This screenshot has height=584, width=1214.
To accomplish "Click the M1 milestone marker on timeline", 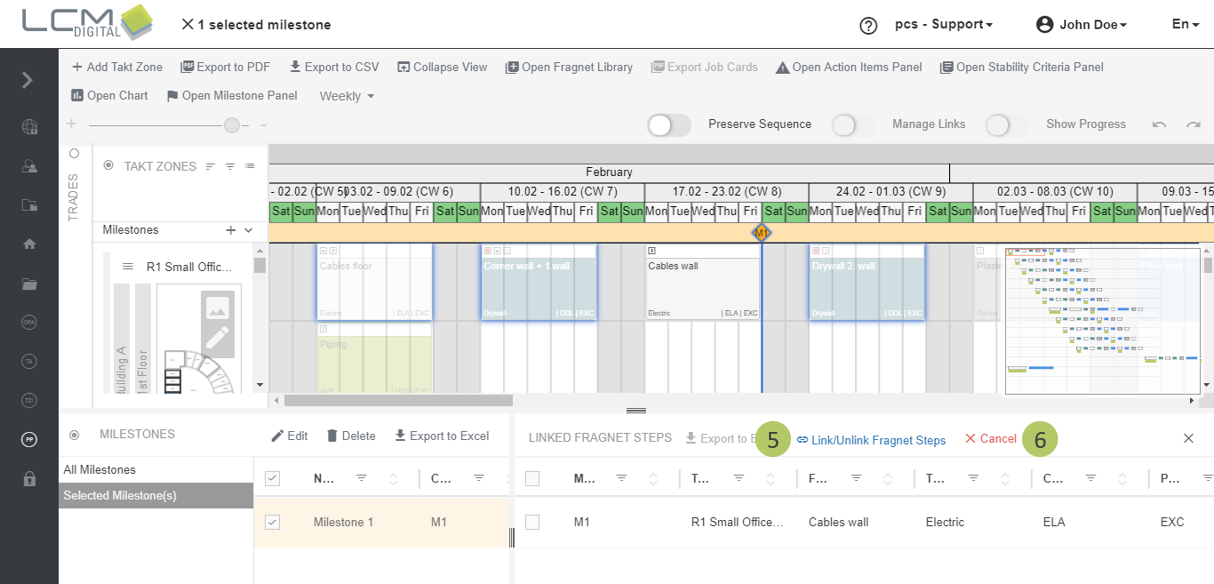I will tap(761, 232).
